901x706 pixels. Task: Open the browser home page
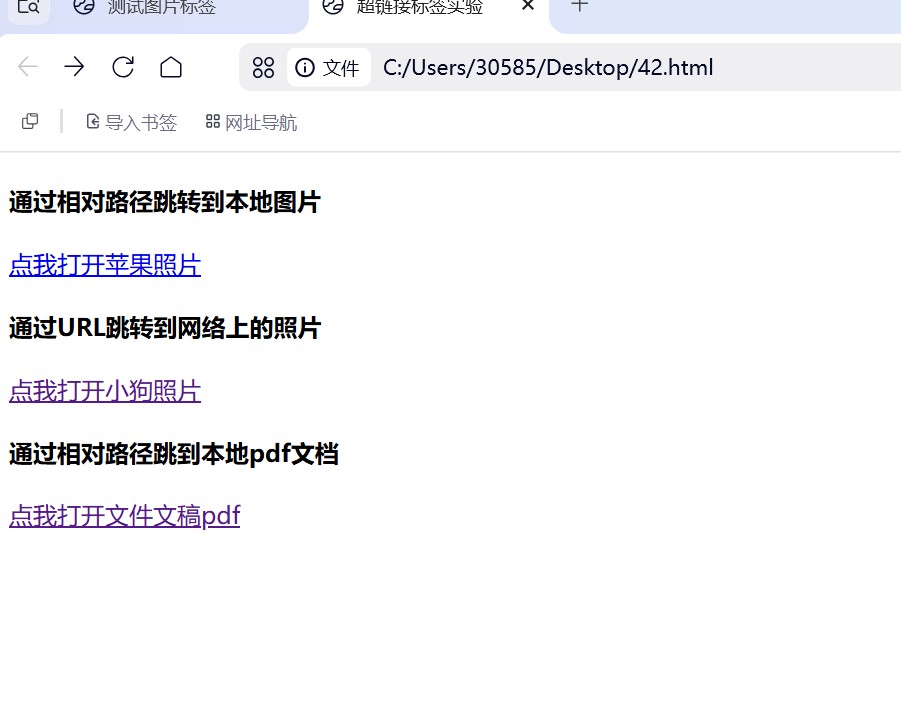coord(171,67)
